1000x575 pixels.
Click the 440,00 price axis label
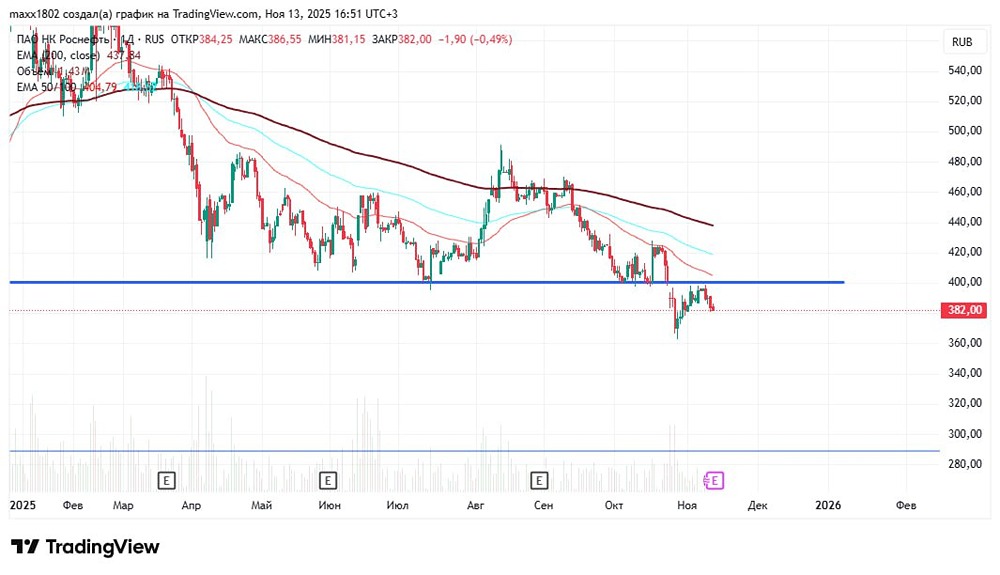[965, 221]
